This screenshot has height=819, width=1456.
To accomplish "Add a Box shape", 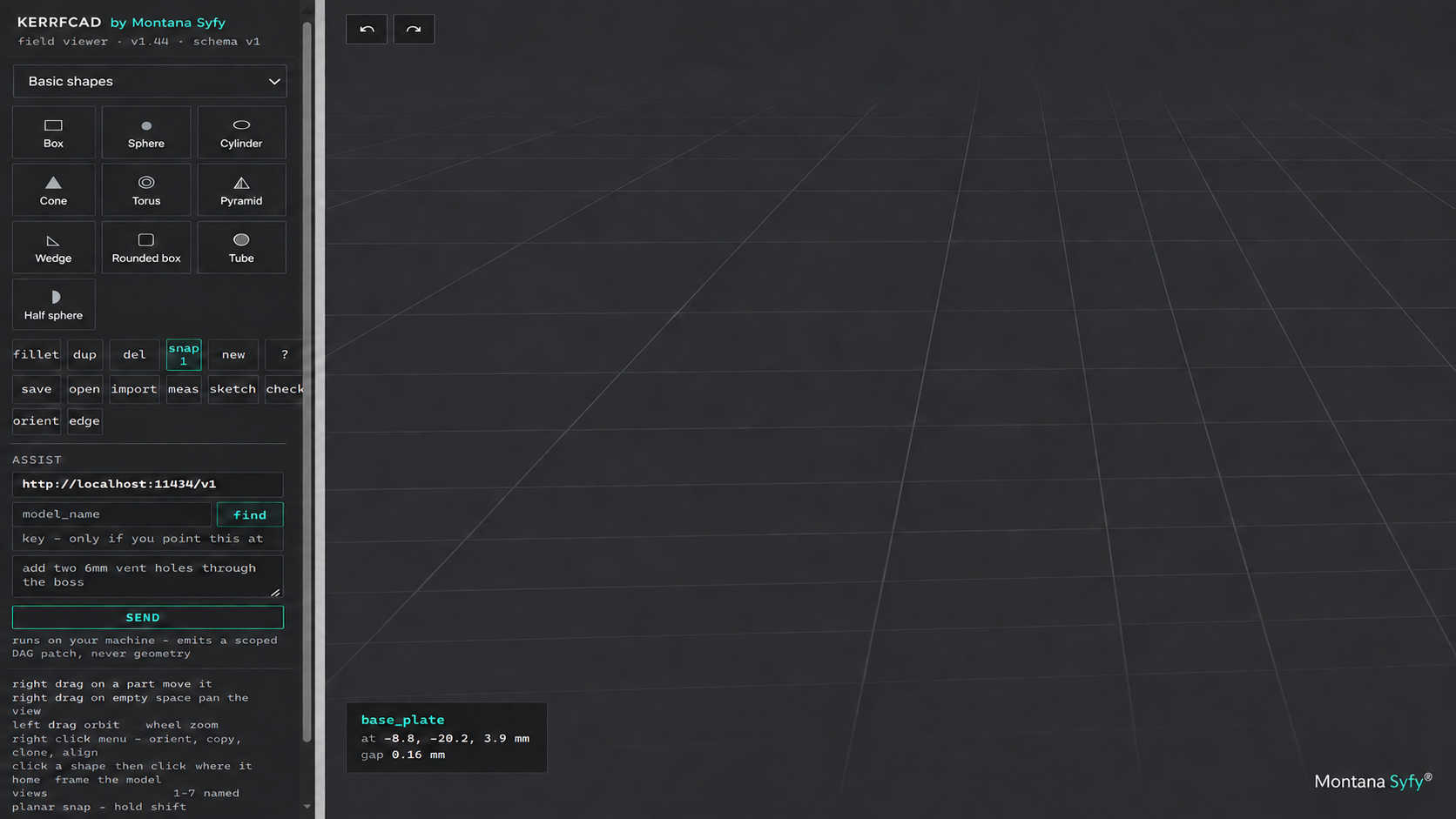I will pos(53,132).
